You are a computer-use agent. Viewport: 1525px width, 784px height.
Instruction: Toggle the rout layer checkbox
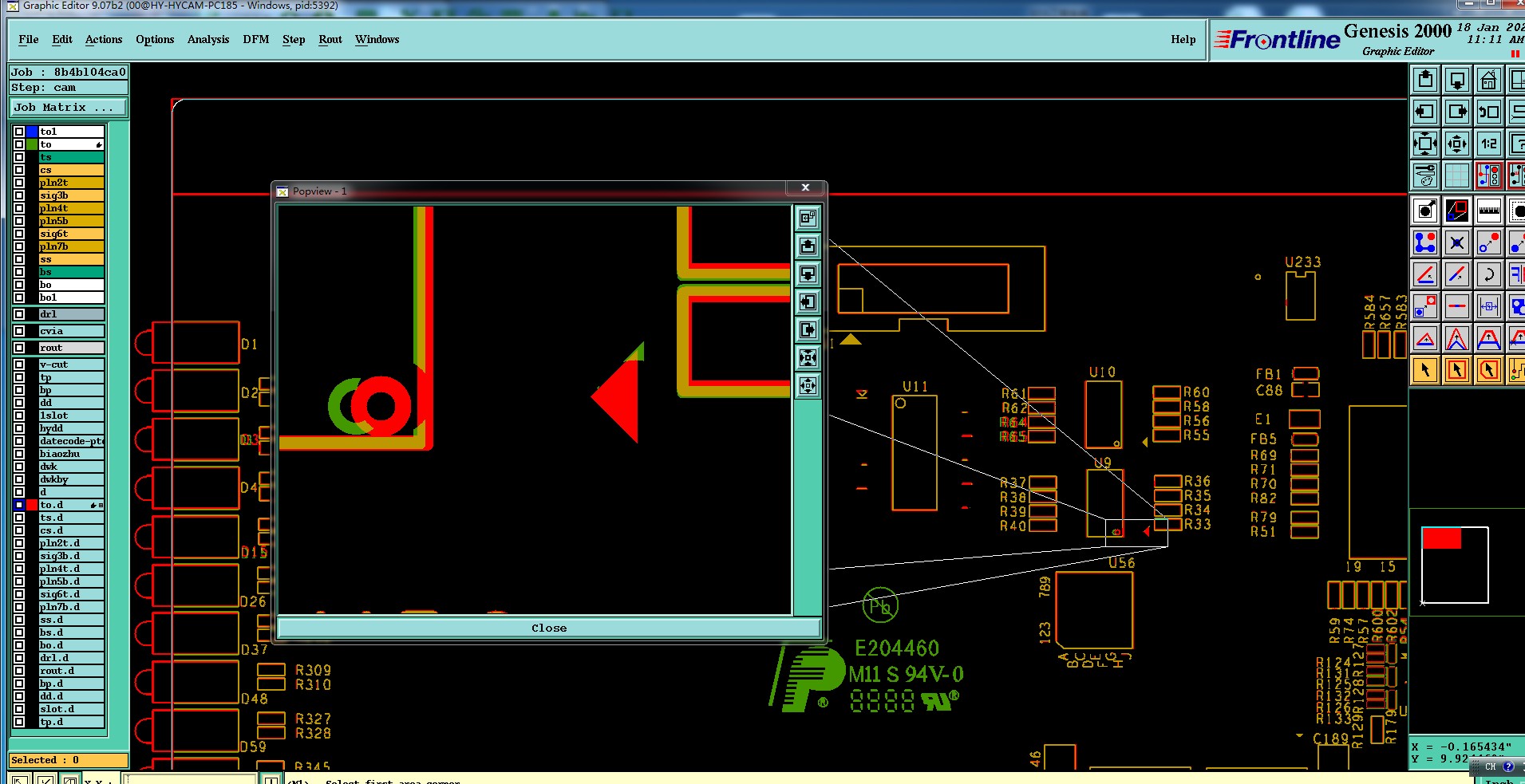tap(19, 348)
